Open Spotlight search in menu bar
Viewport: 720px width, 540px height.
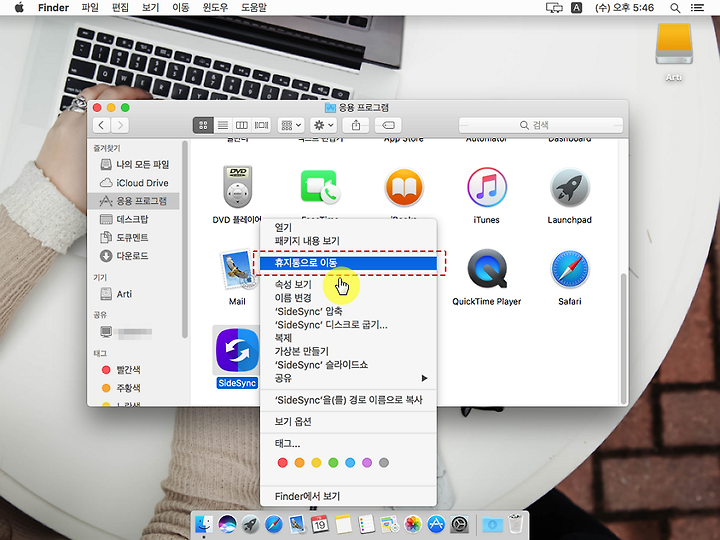tap(675, 7)
